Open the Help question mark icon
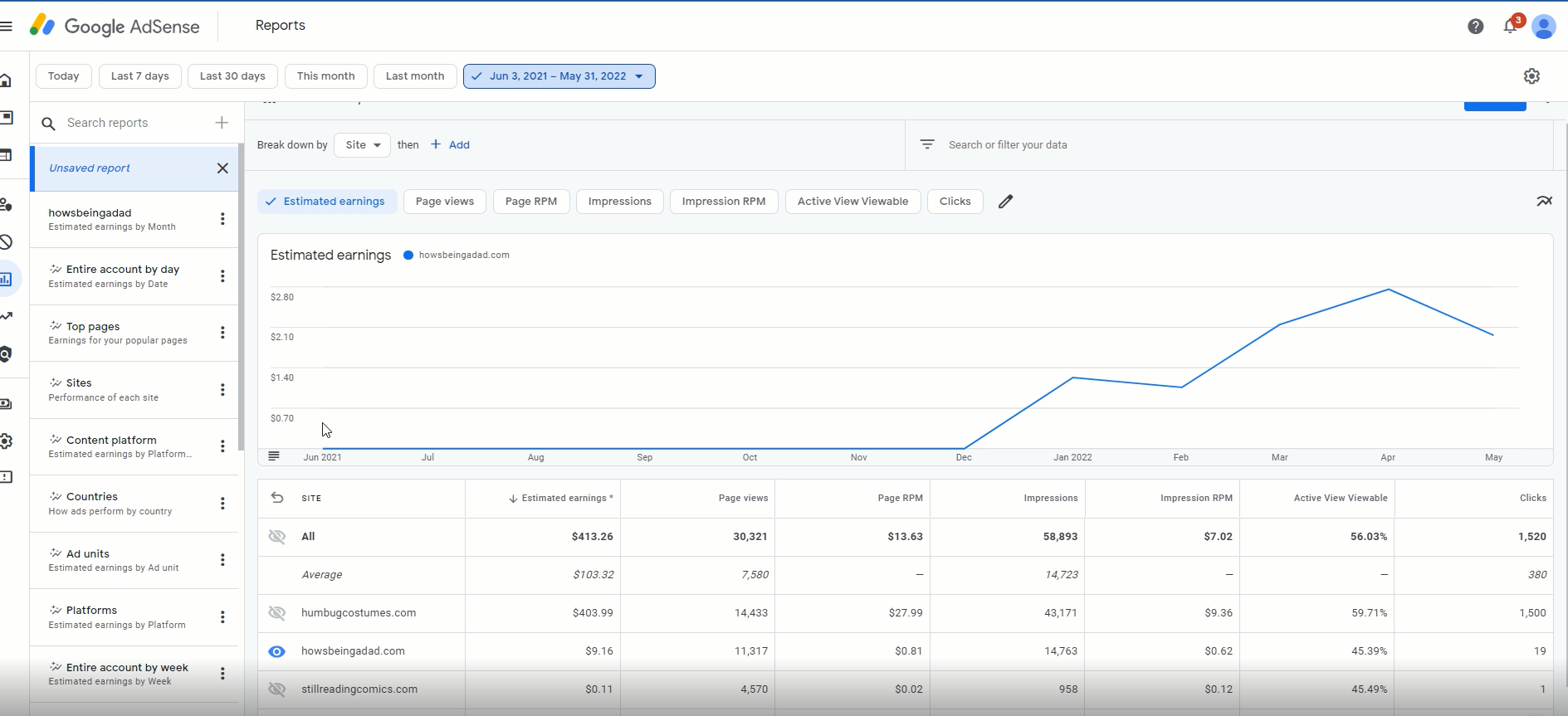Image resolution: width=1568 pixels, height=716 pixels. point(1475,27)
